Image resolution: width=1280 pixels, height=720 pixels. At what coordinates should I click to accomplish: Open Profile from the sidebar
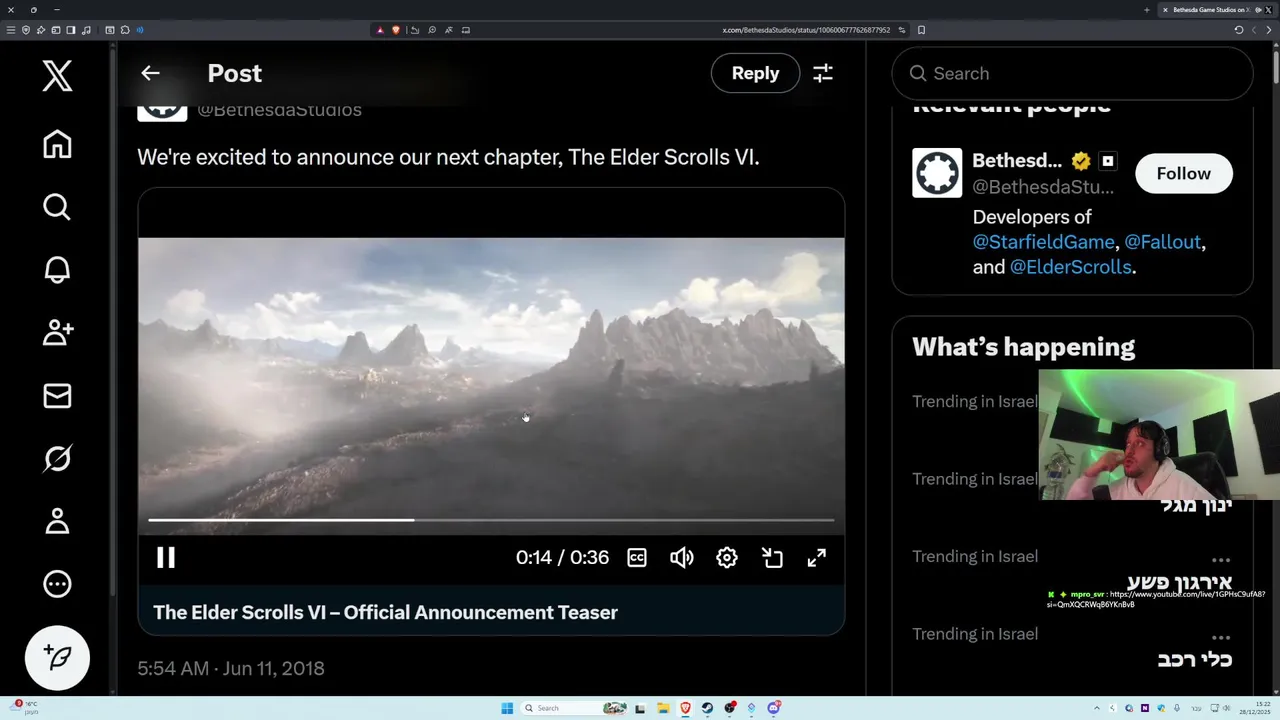(x=57, y=521)
